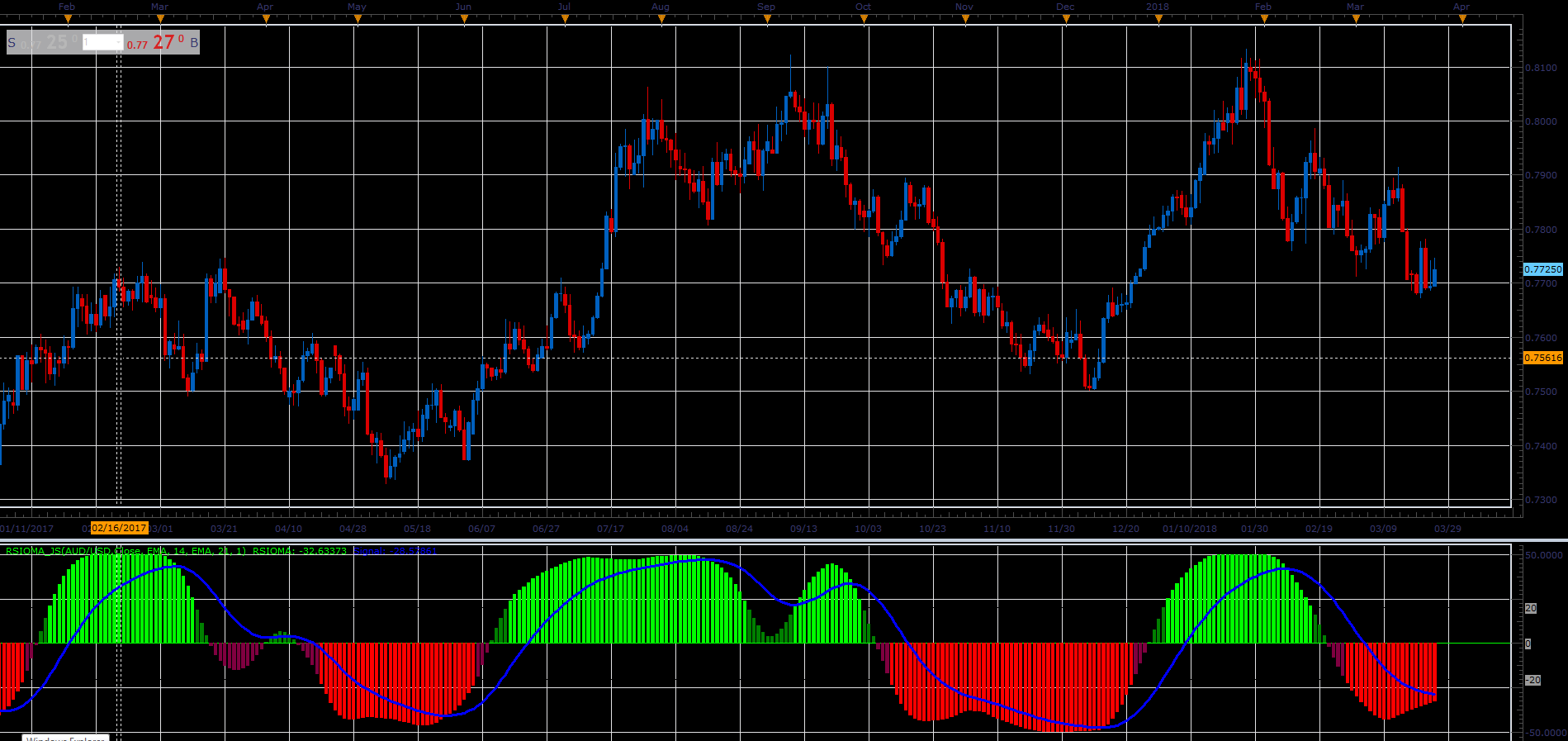
Task: Open the order quantity dropdown showing 1
Action: click(x=103, y=42)
